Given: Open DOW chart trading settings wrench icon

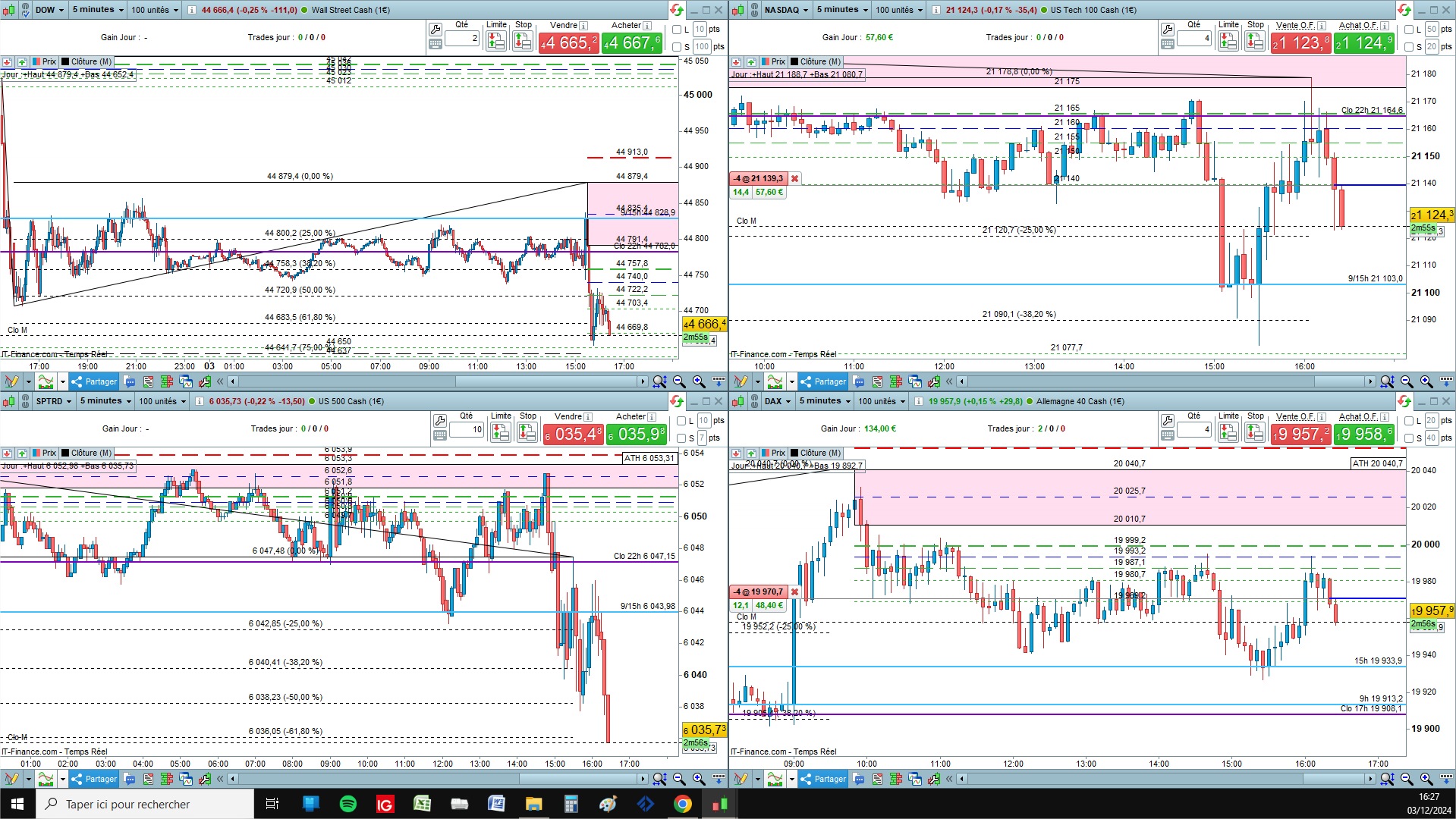Looking at the screenshot, I should tap(436, 30).
